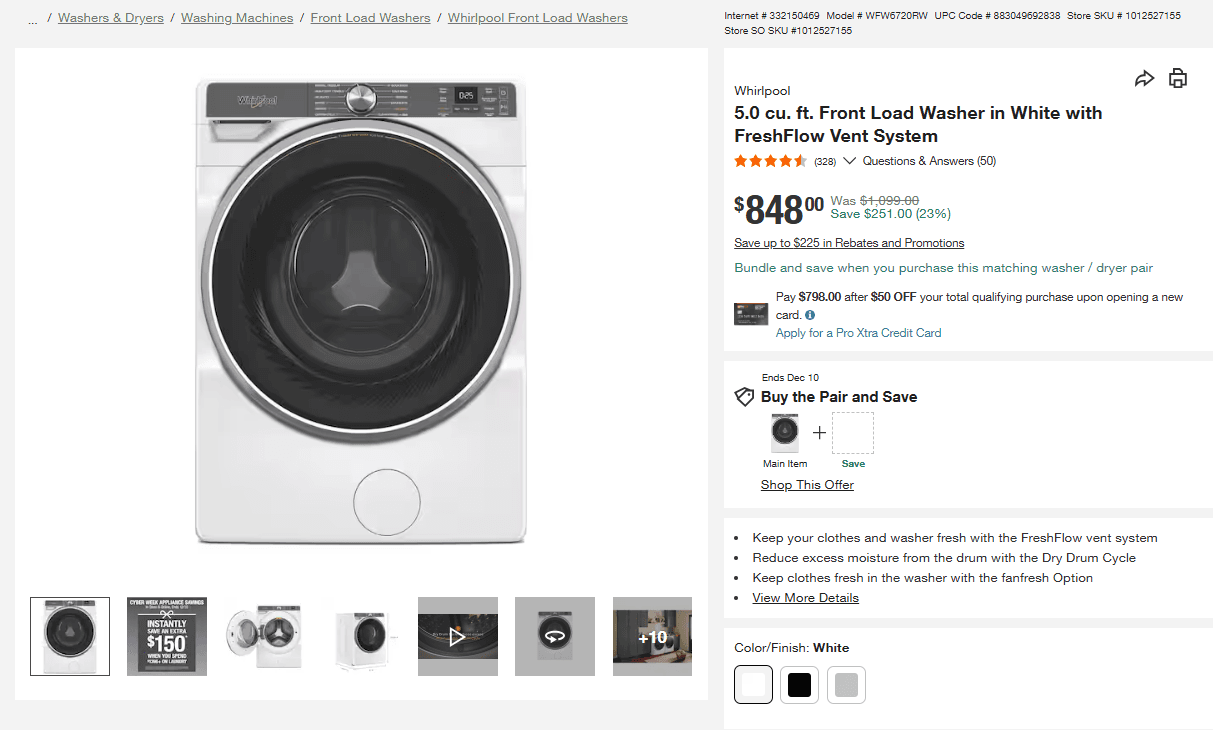Viewport: 1213px width, 730px height.
Task: Navigate to Washers & Dryers breadcrumb
Action: click(x=110, y=17)
